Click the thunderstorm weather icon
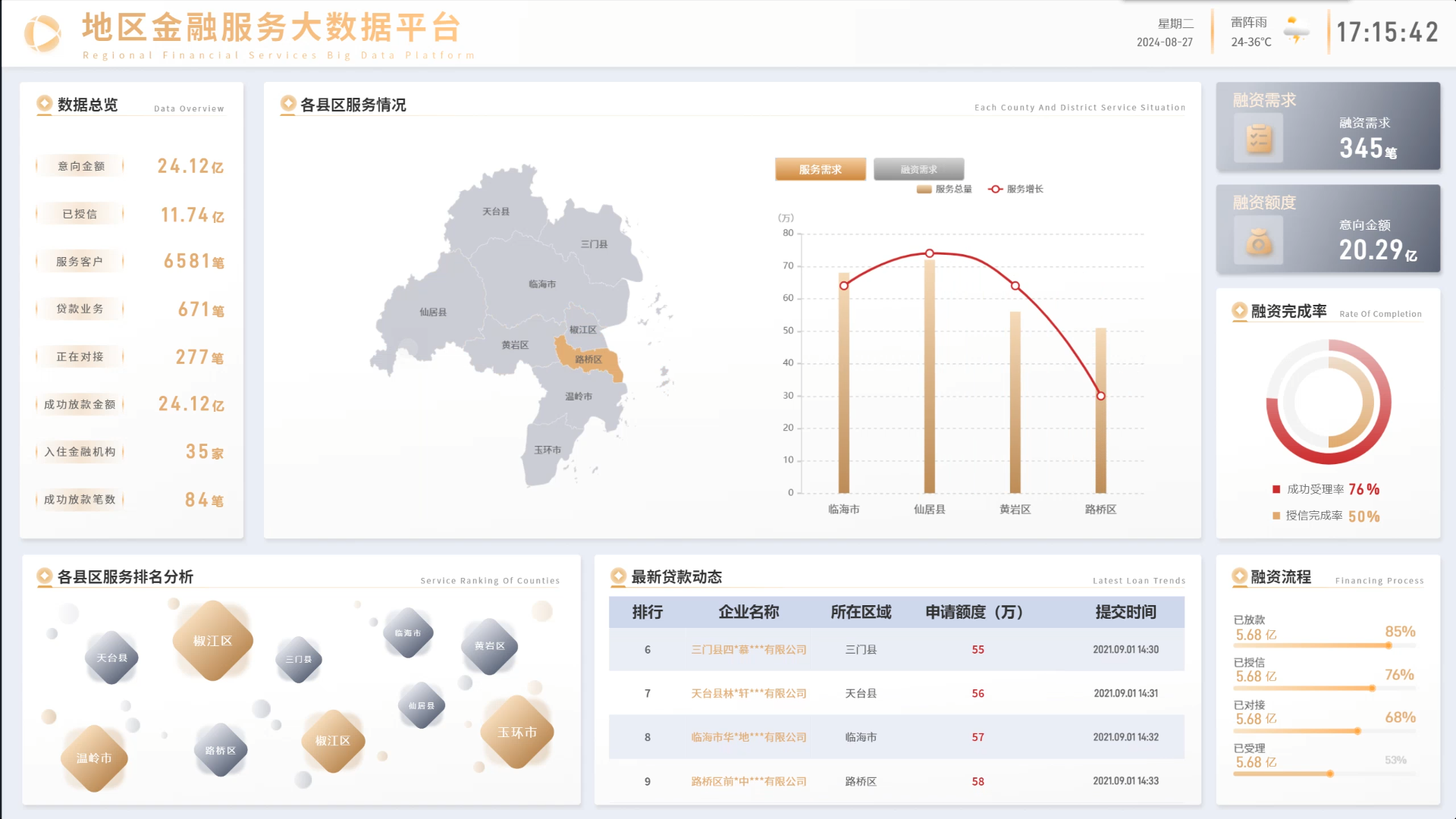 [x=1296, y=32]
